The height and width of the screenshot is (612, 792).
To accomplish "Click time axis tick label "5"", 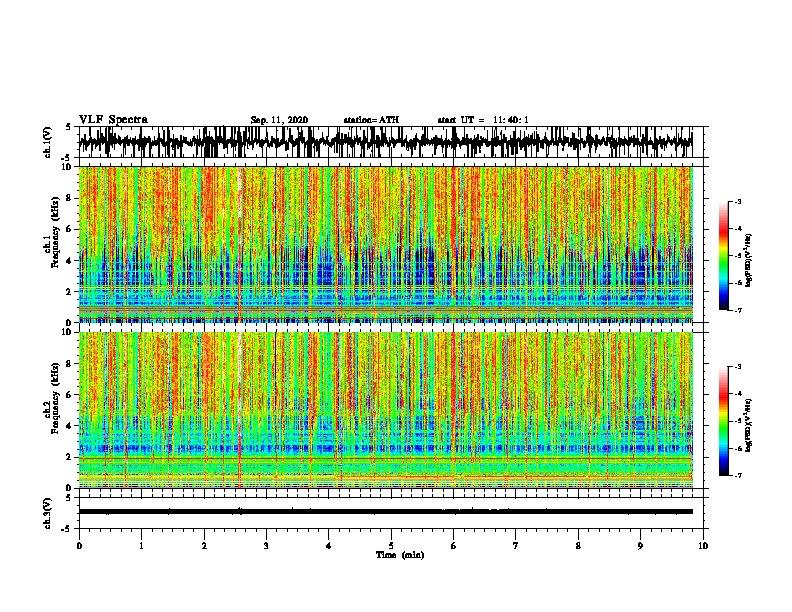I will pos(391,546).
